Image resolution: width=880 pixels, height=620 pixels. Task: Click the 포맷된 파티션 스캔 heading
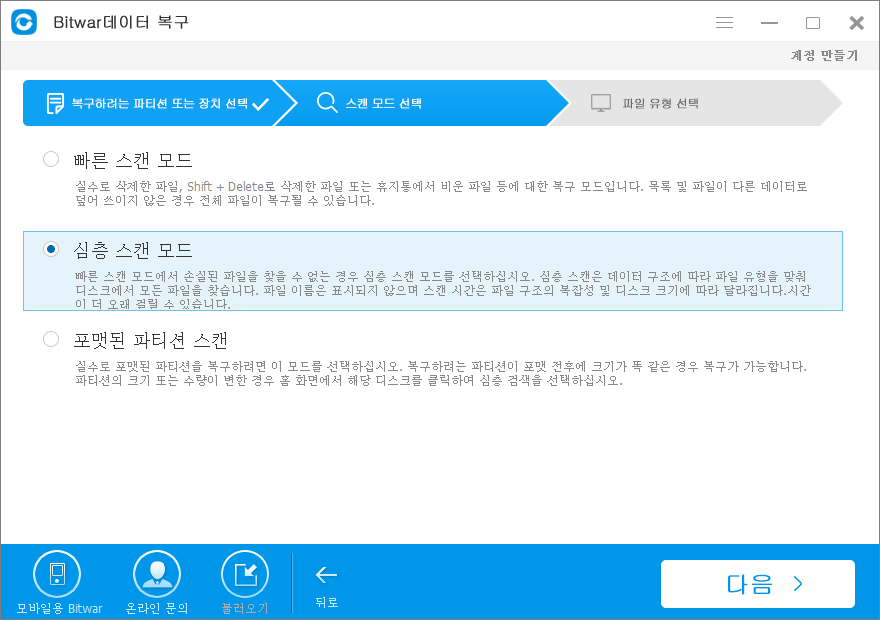[x=150, y=340]
